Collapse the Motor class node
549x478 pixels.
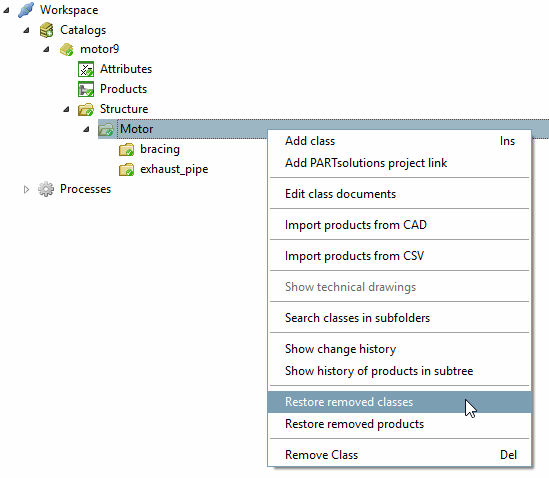coord(86,130)
